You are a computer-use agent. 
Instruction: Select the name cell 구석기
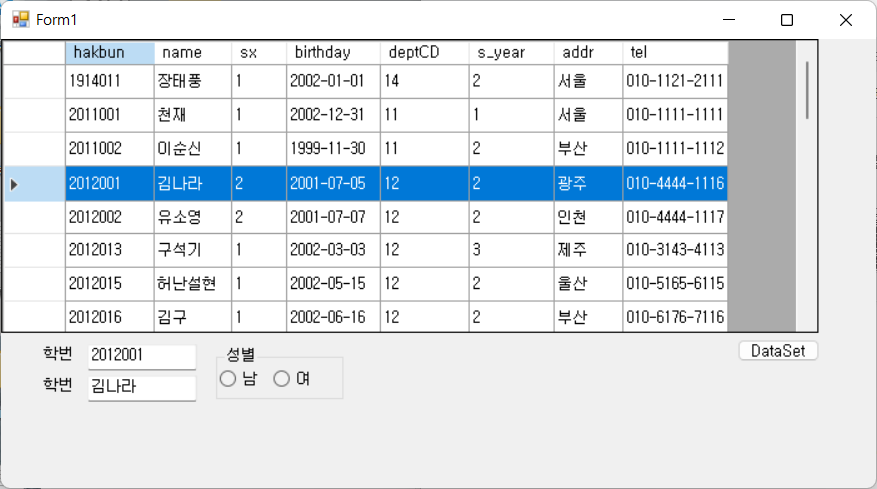(193, 250)
